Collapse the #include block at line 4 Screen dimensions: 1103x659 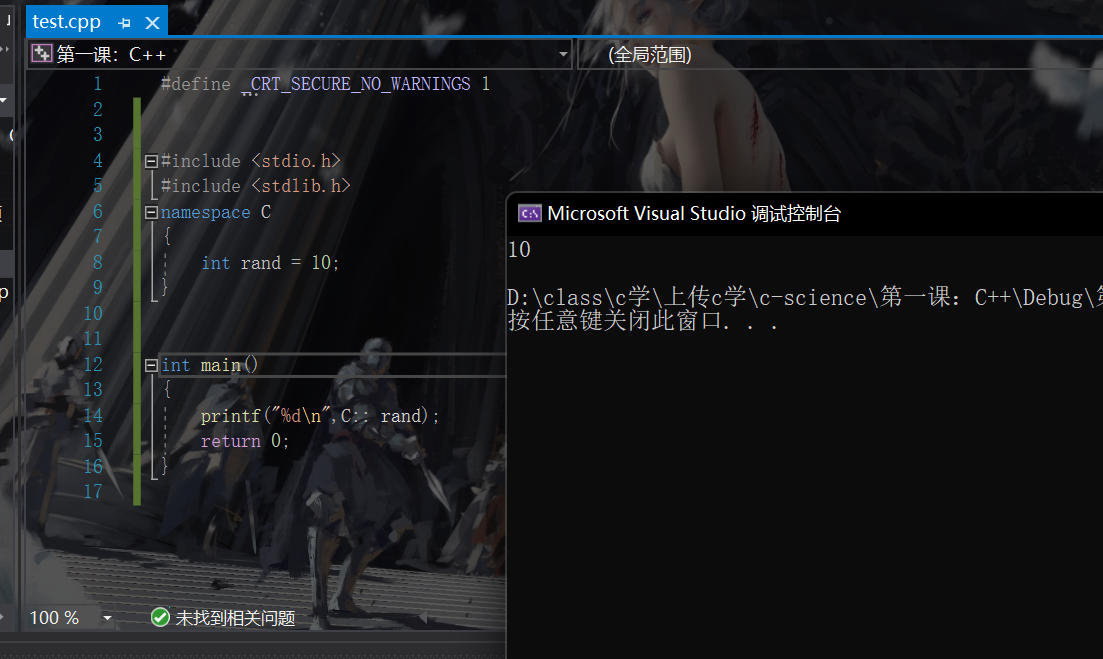(151, 162)
